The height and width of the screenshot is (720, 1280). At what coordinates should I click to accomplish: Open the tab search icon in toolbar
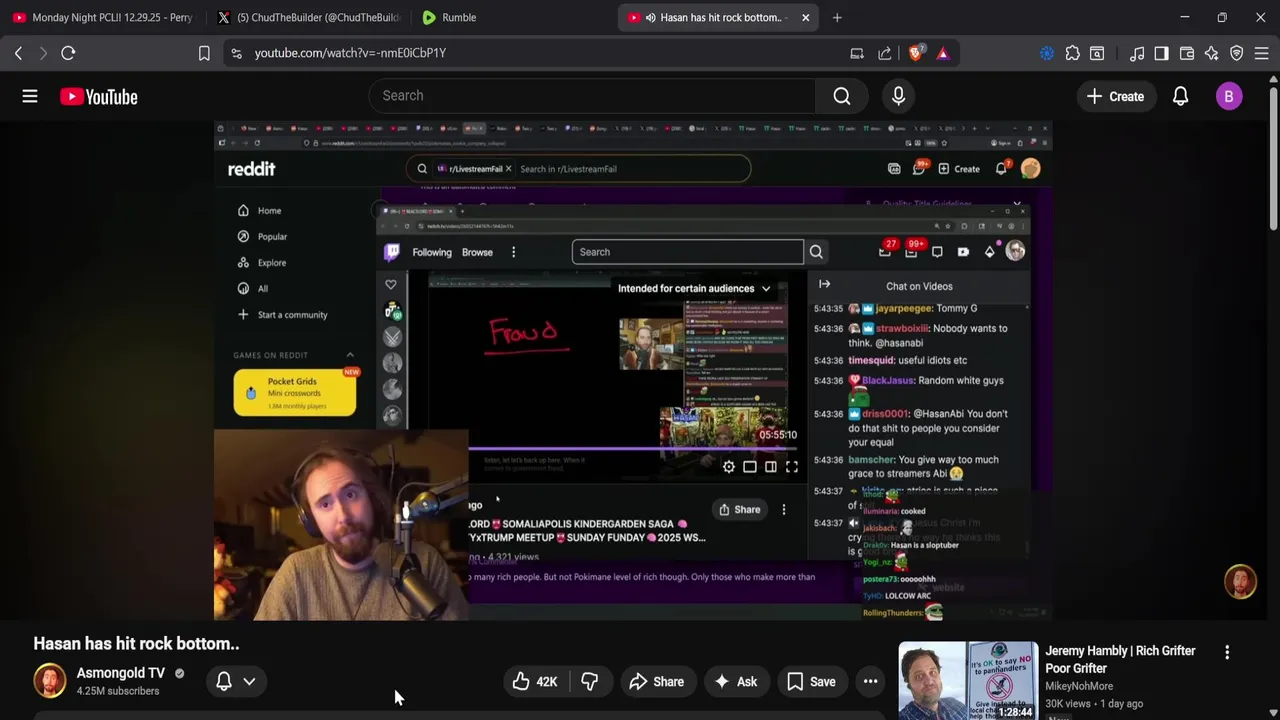click(1097, 53)
